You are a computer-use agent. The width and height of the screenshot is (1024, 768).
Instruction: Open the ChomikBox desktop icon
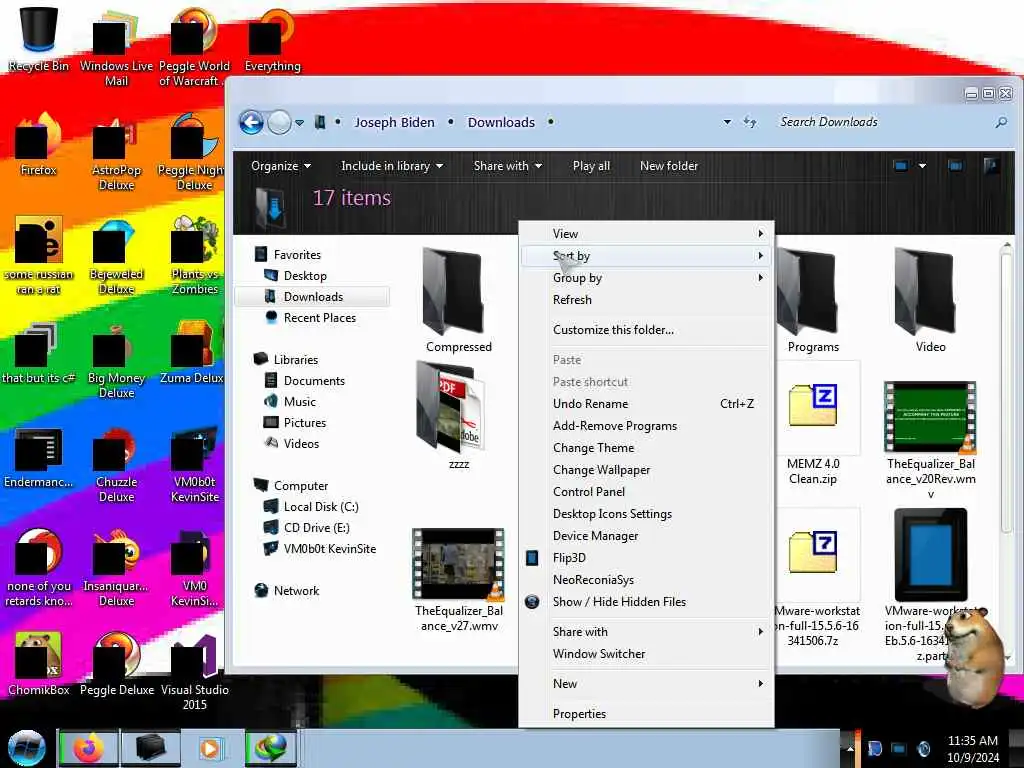tap(39, 664)
